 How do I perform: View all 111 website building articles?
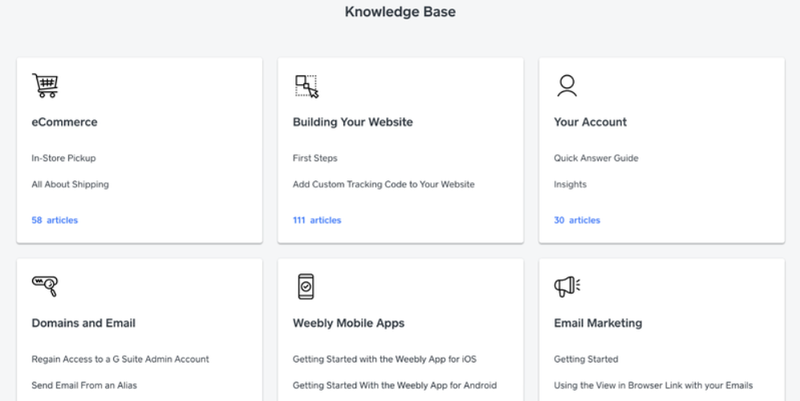pyautogui.click(x=317, y=220)
